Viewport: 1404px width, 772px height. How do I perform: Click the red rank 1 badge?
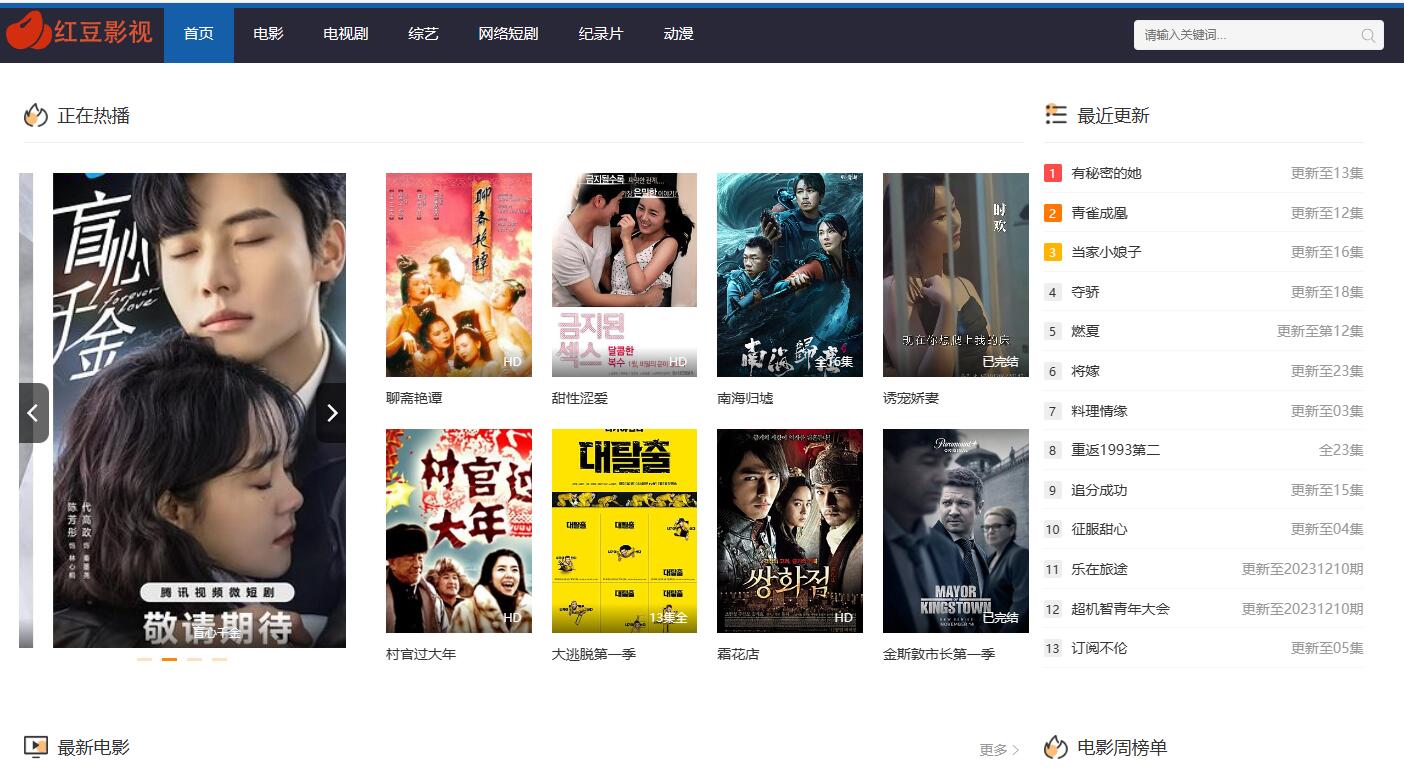[1052, 173]
